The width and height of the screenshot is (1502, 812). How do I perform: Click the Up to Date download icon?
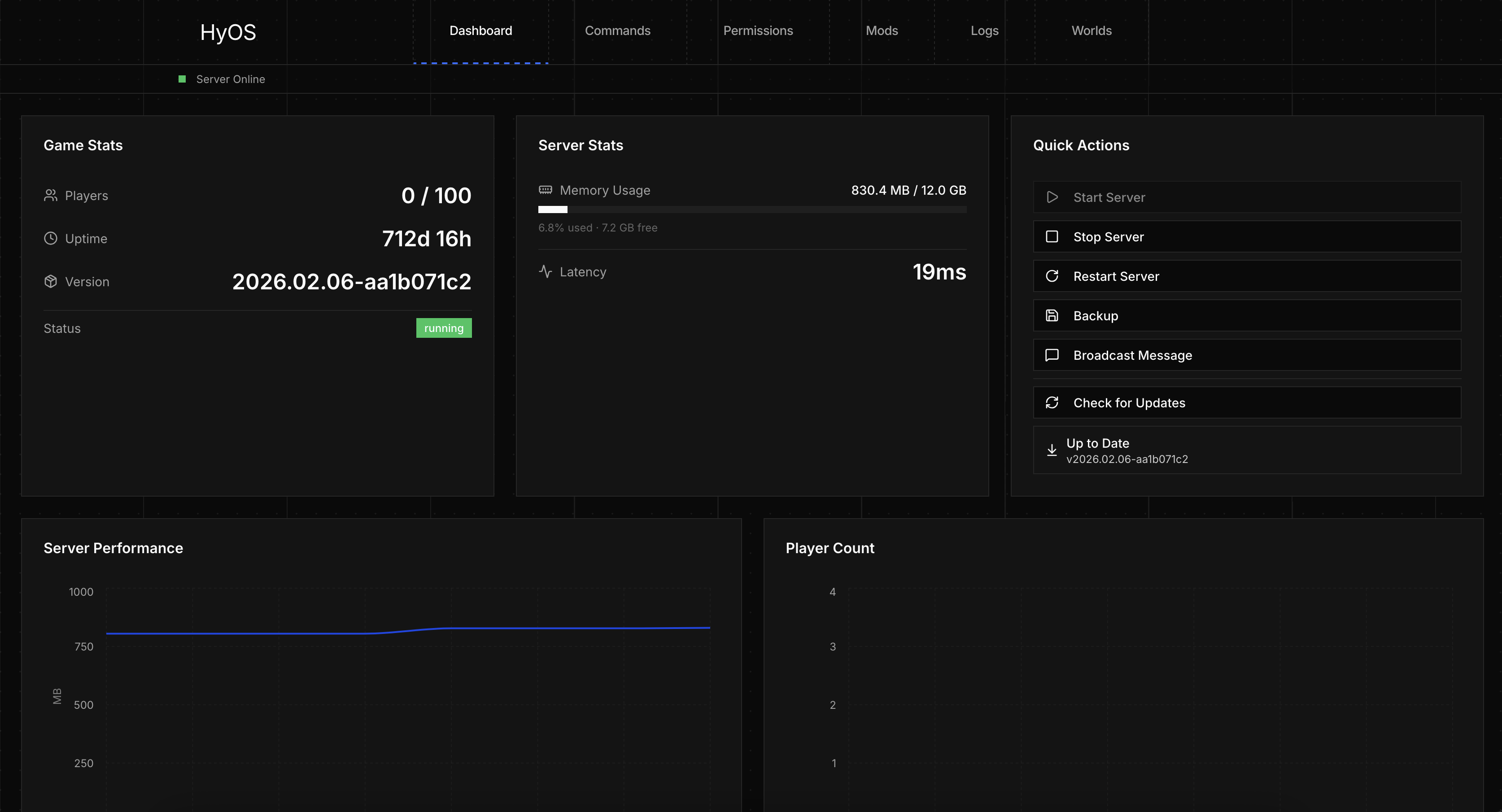click(1052, 450)
